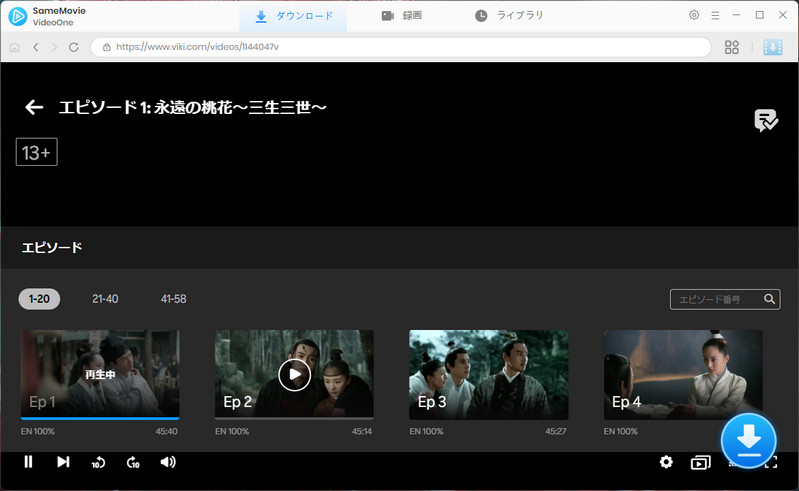Open the hamburger menu in title bar
The width and height of the screenshot is (799, 491).
click(x=715, y=15)
